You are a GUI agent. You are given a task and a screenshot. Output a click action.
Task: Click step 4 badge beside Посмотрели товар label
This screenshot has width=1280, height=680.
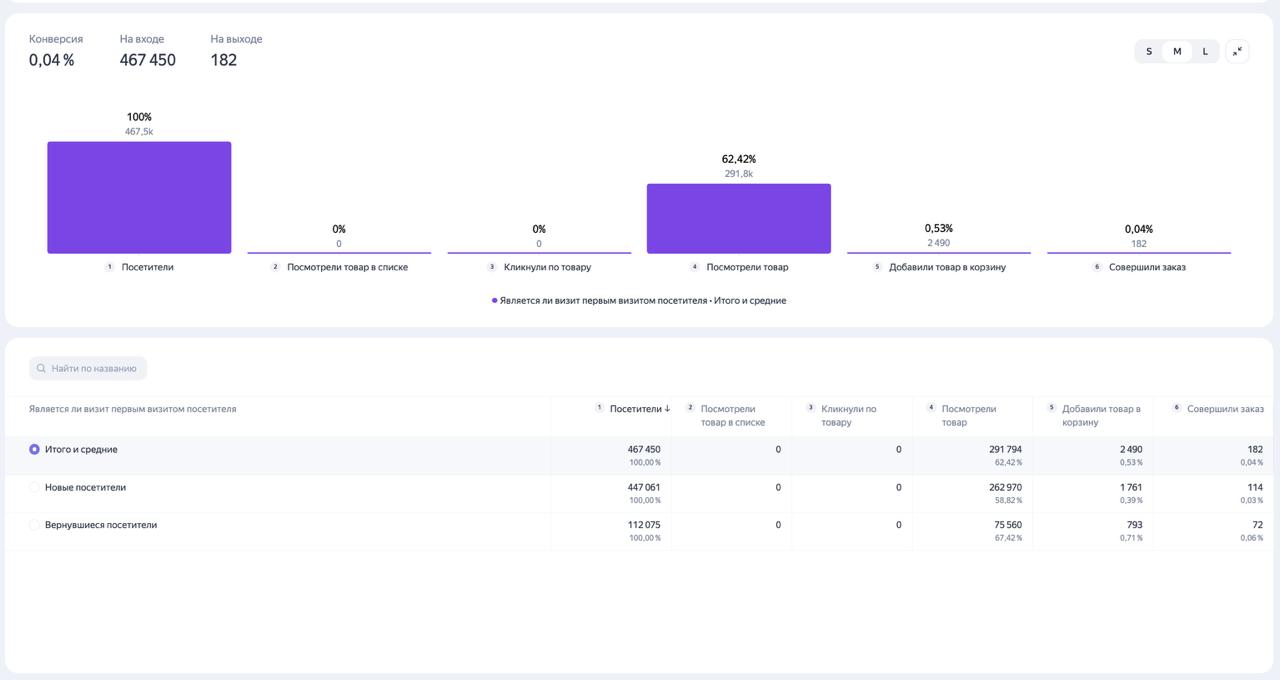coord(695,267)
